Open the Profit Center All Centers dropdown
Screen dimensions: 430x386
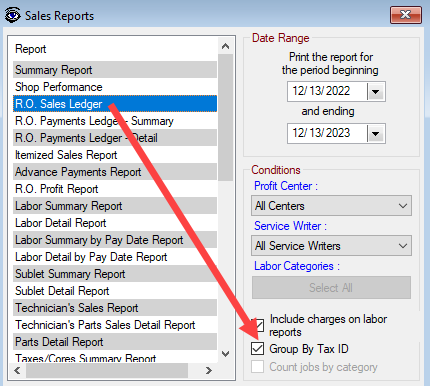tap(331, 206)
